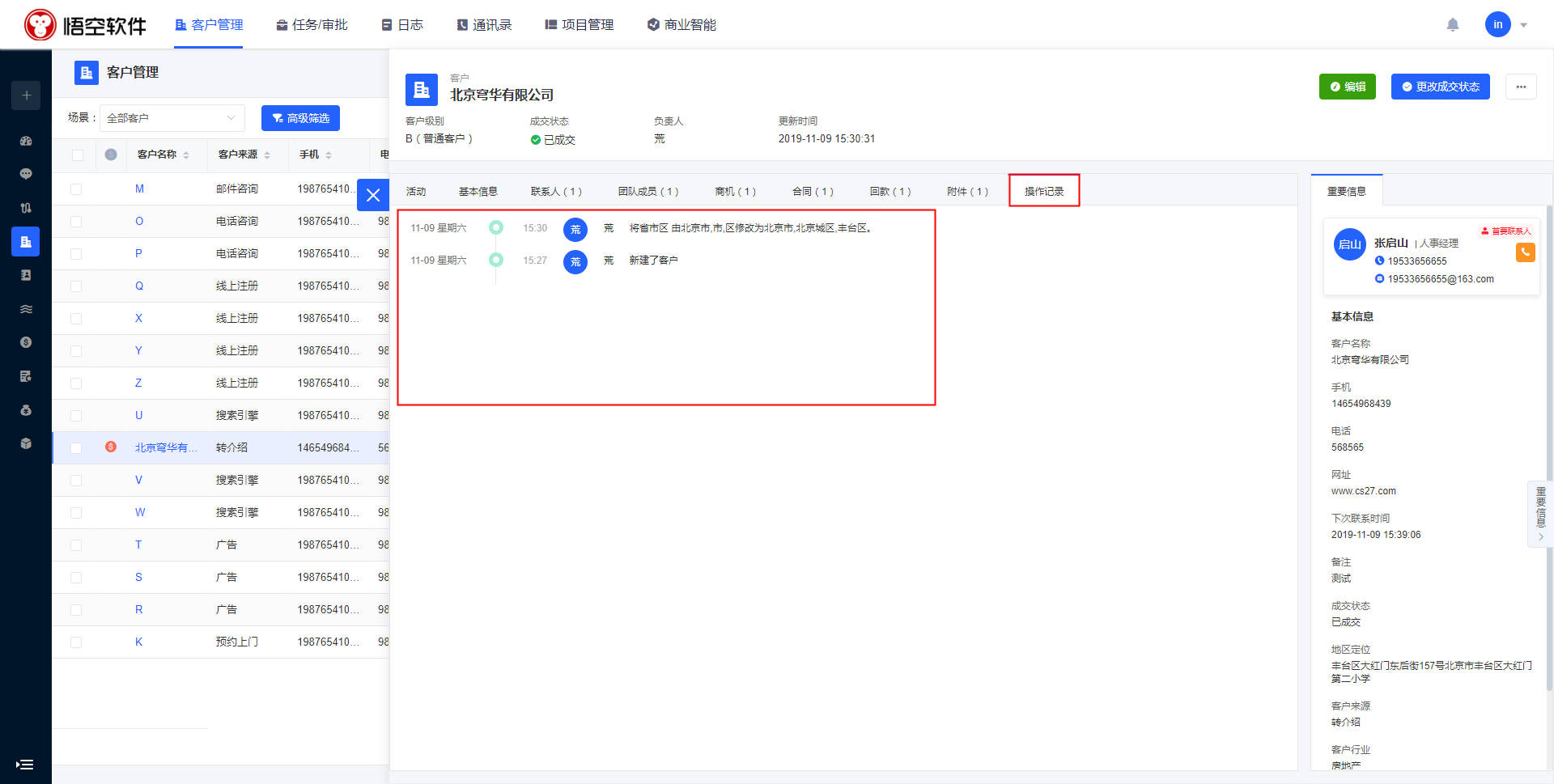1554x784 pixels.
Task: Open the dashboard gauge icon in sidebar
Action: point(26,141)
